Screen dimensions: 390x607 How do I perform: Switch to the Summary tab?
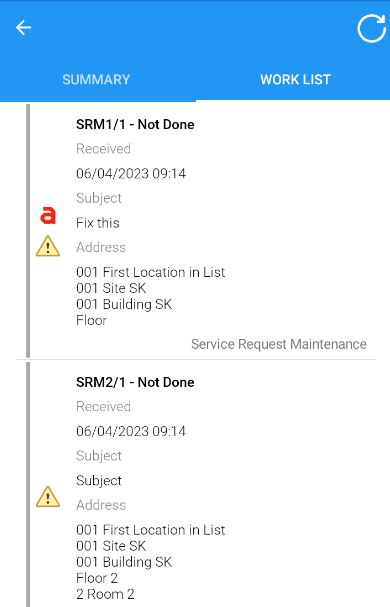click(96, 80)
